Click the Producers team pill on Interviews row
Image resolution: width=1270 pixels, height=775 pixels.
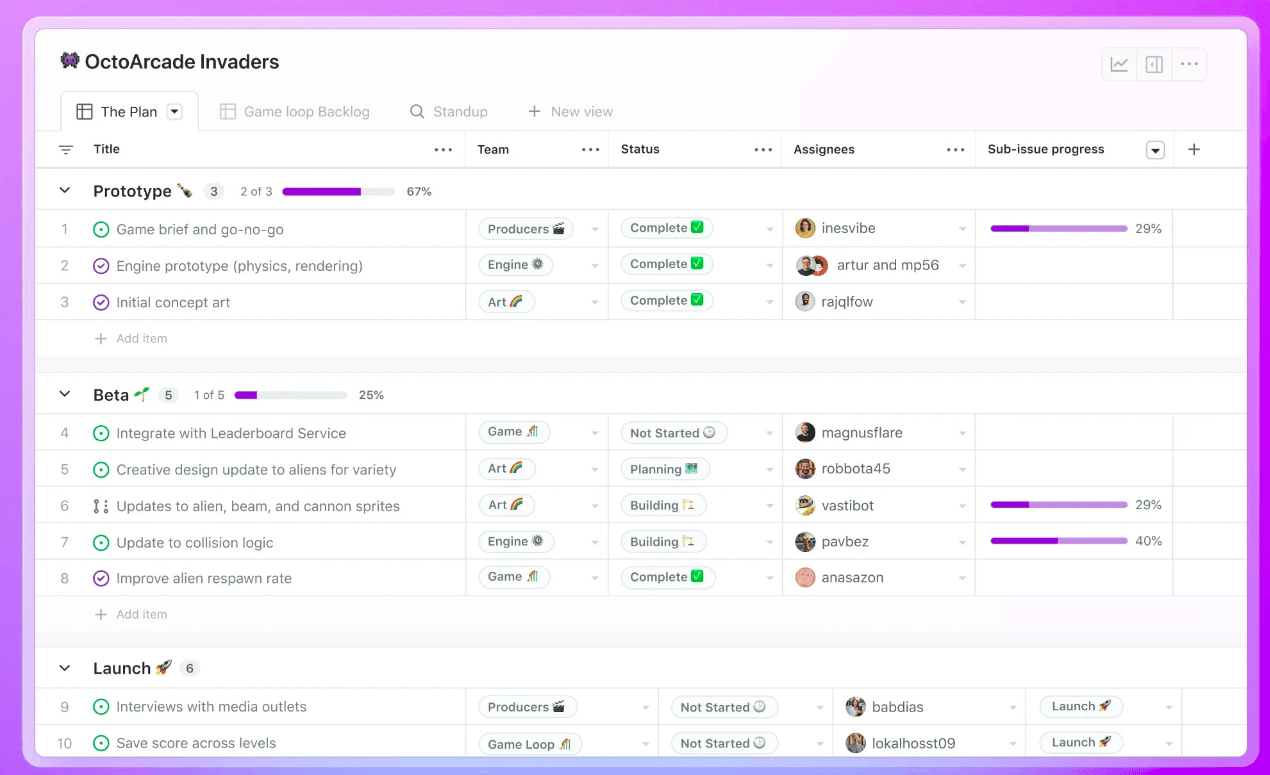click(527, 707)
